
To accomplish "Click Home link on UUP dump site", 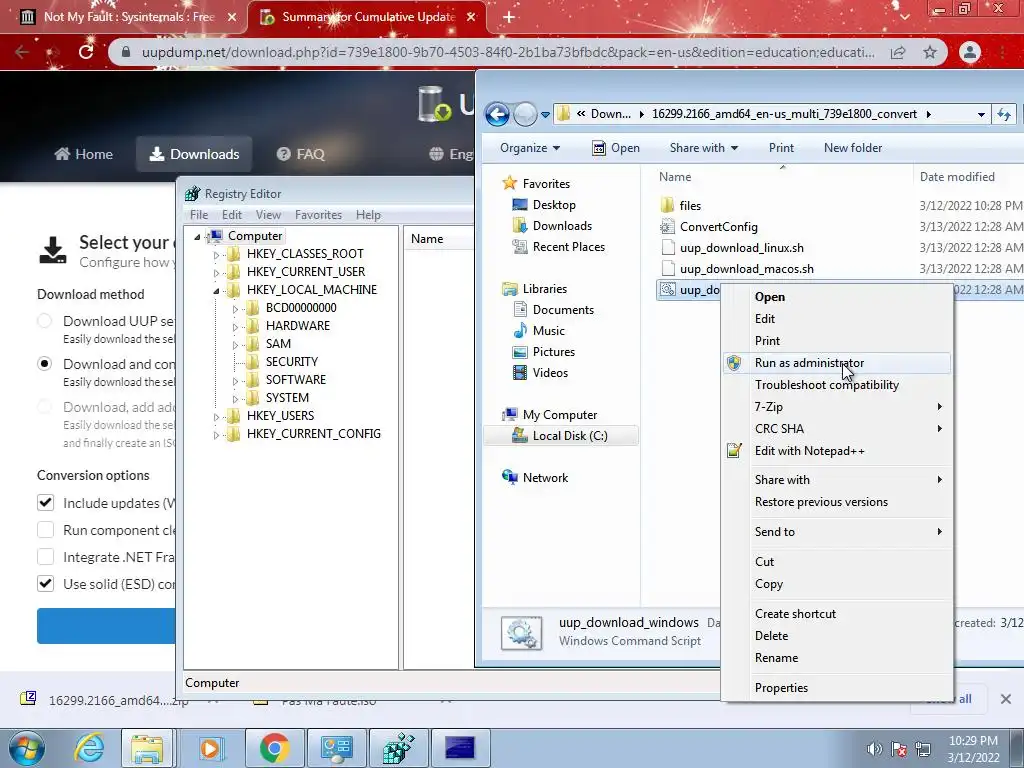I will (x=84, y=154).
